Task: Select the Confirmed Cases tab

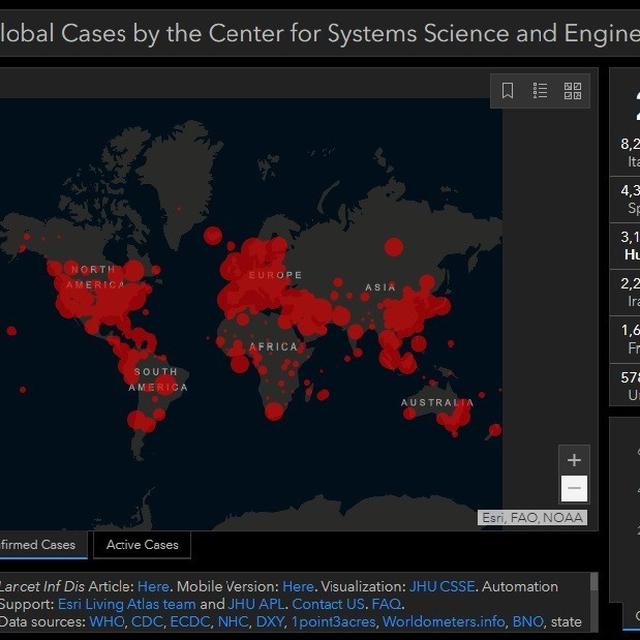Action: 40,545
